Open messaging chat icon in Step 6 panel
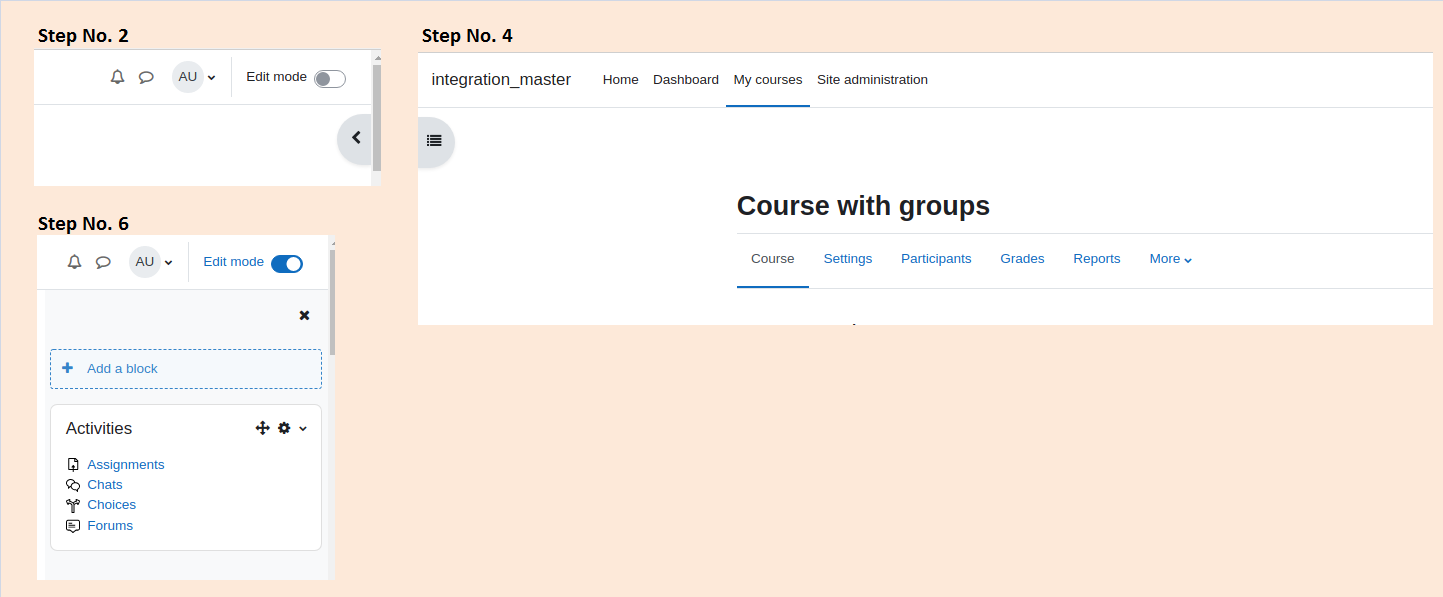1443x597 pixels. coord(103,262)
